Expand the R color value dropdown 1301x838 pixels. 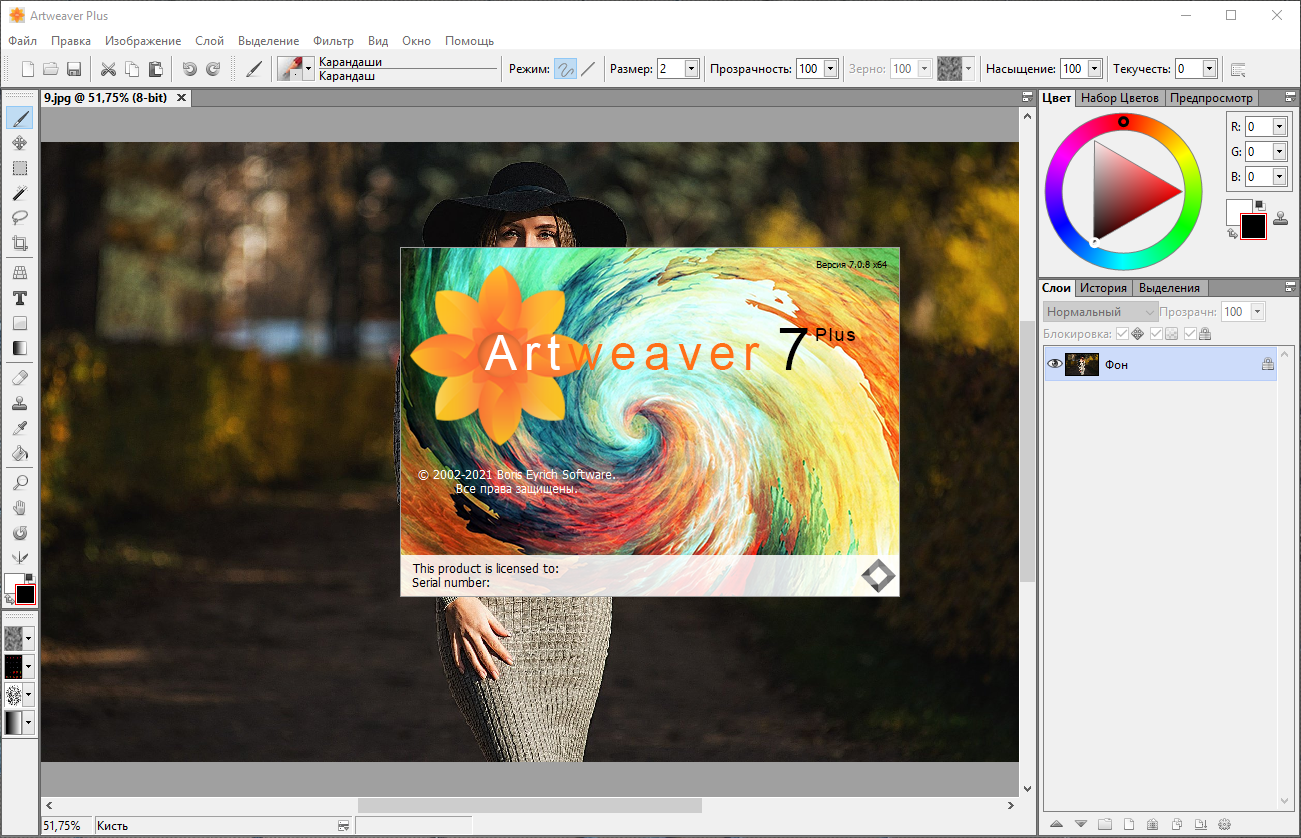(1279, 126)
